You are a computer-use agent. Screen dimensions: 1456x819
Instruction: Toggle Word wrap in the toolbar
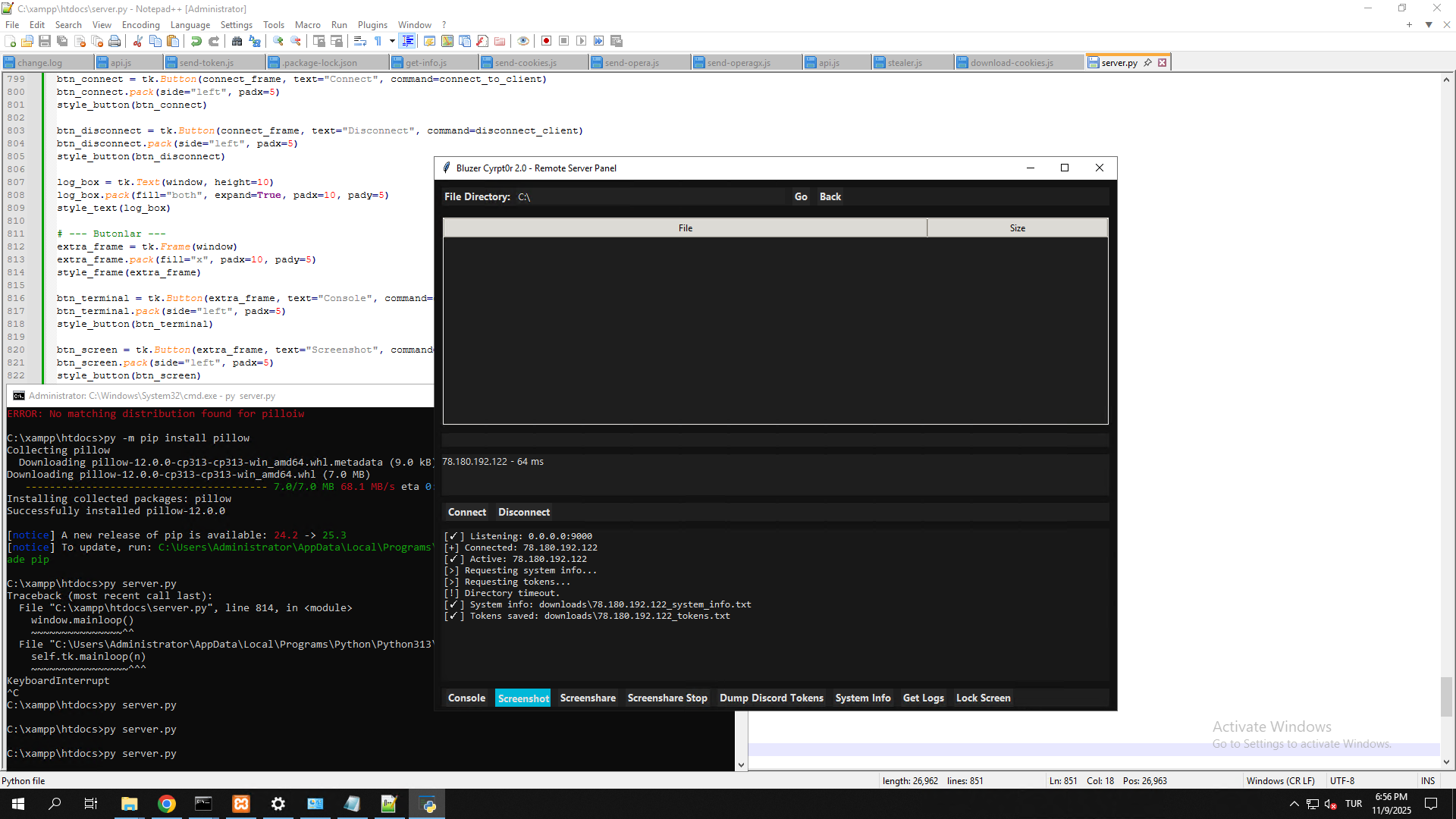click(360, 41)
